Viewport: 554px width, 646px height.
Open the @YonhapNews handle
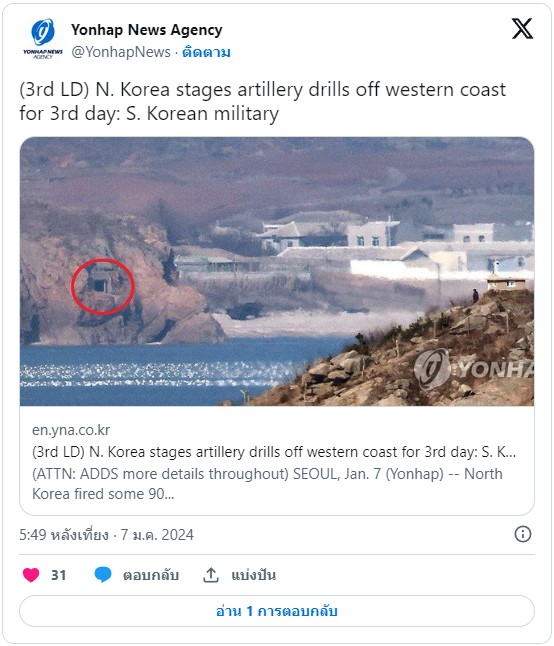point(121,52)
